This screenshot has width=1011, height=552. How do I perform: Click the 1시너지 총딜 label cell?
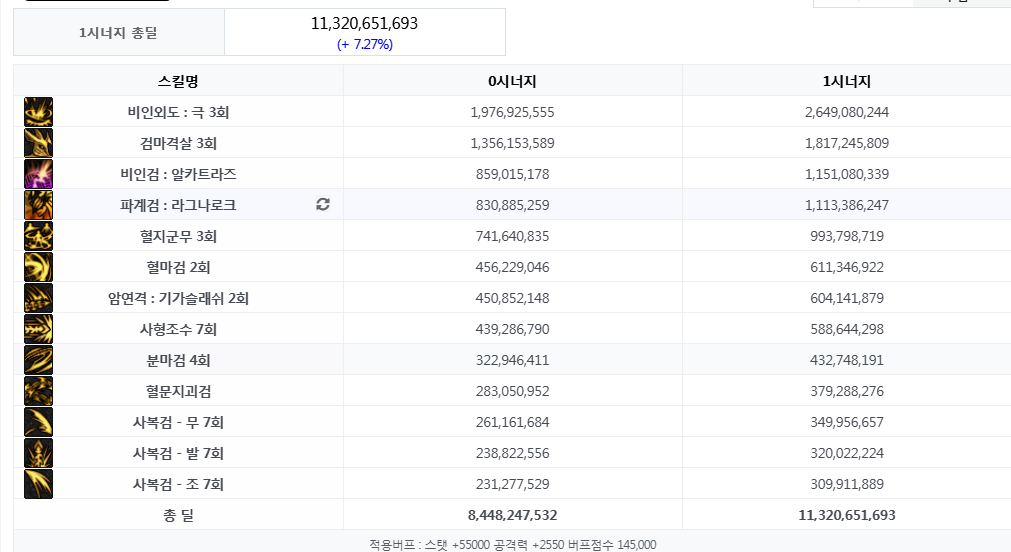click(119, 32)
